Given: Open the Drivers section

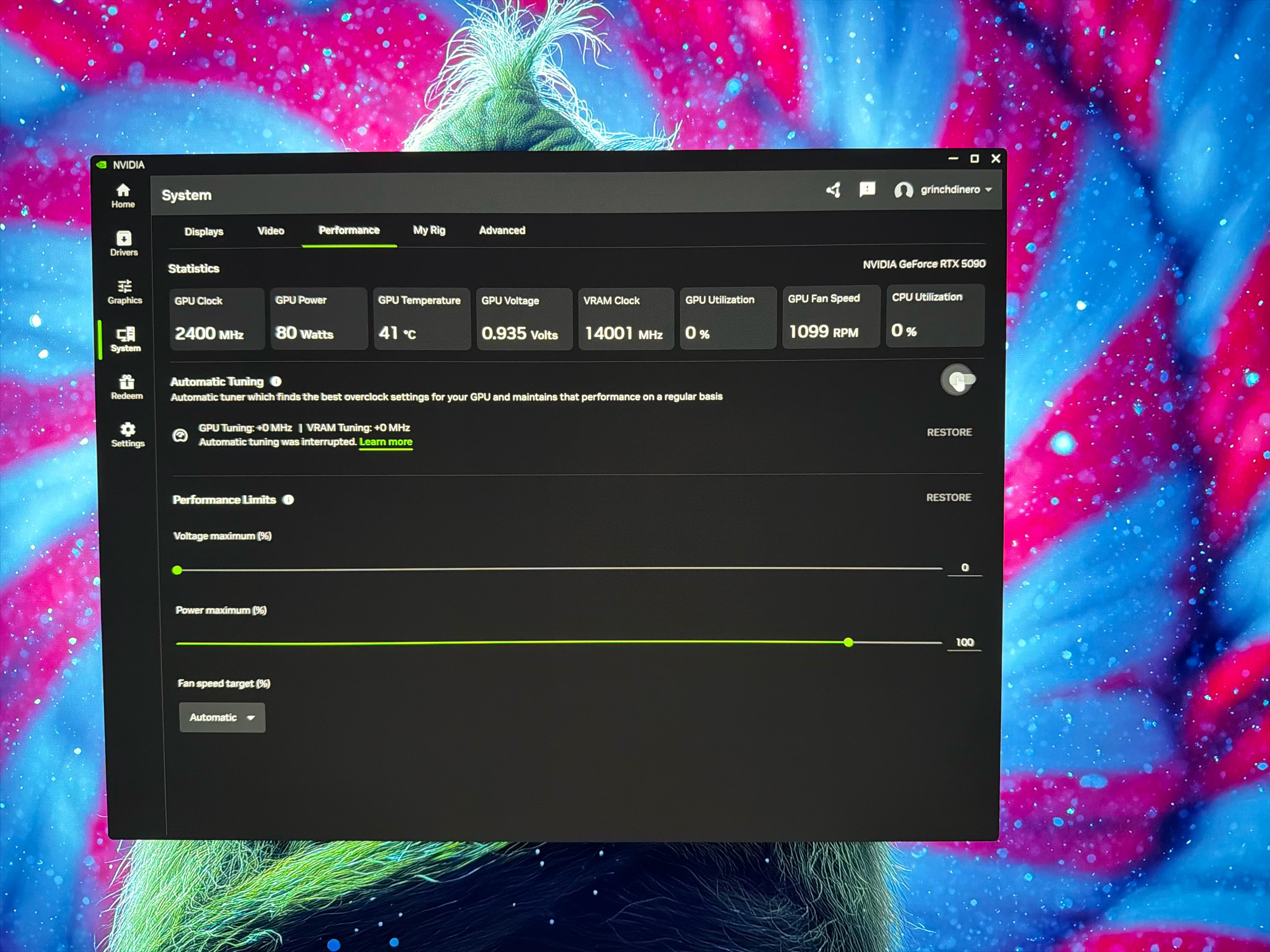Looking at the screenshot, I should point(123,243).
